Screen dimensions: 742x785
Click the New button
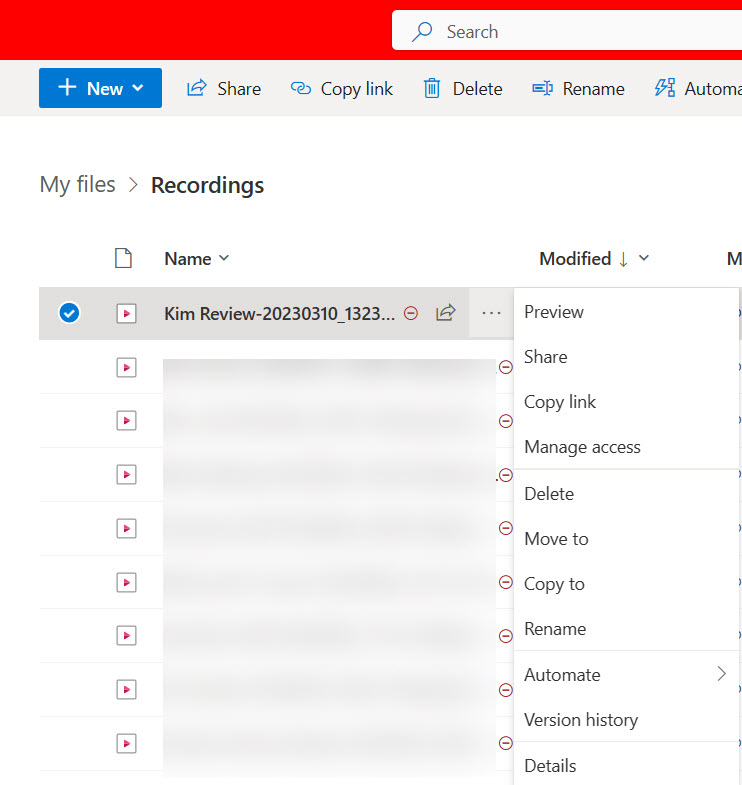pyautogui.click(x=100, y=88)
